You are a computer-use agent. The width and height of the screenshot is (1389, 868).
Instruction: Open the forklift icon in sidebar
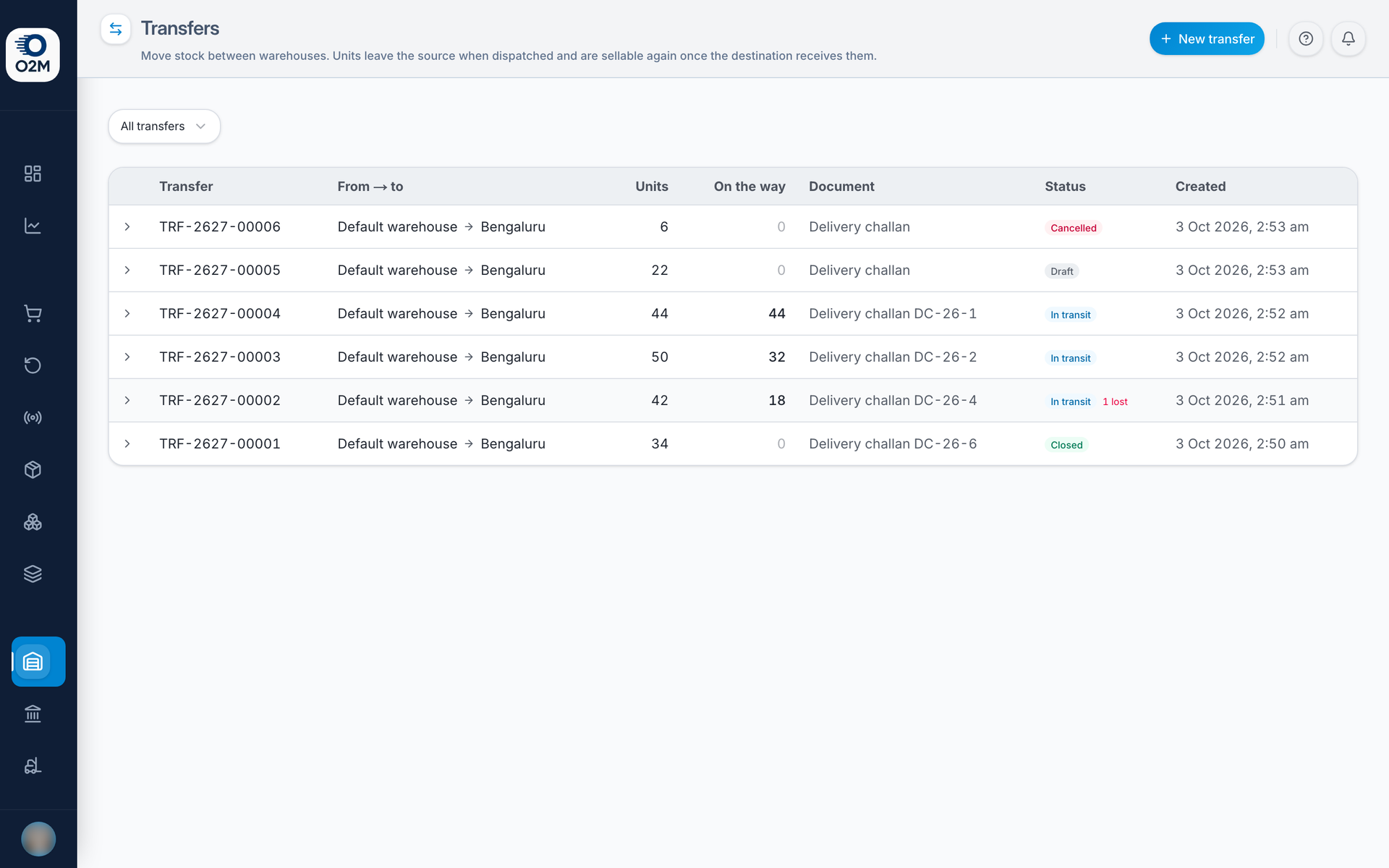[33, 766]
